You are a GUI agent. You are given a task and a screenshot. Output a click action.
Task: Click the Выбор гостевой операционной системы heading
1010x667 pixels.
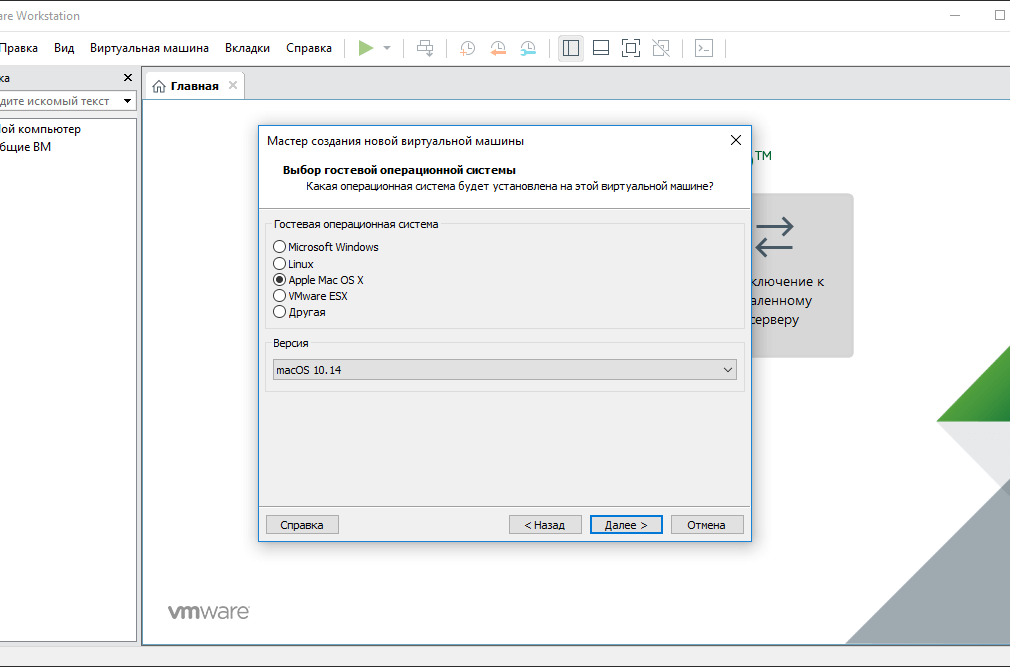pyautogui.click(x=399, y=171)
